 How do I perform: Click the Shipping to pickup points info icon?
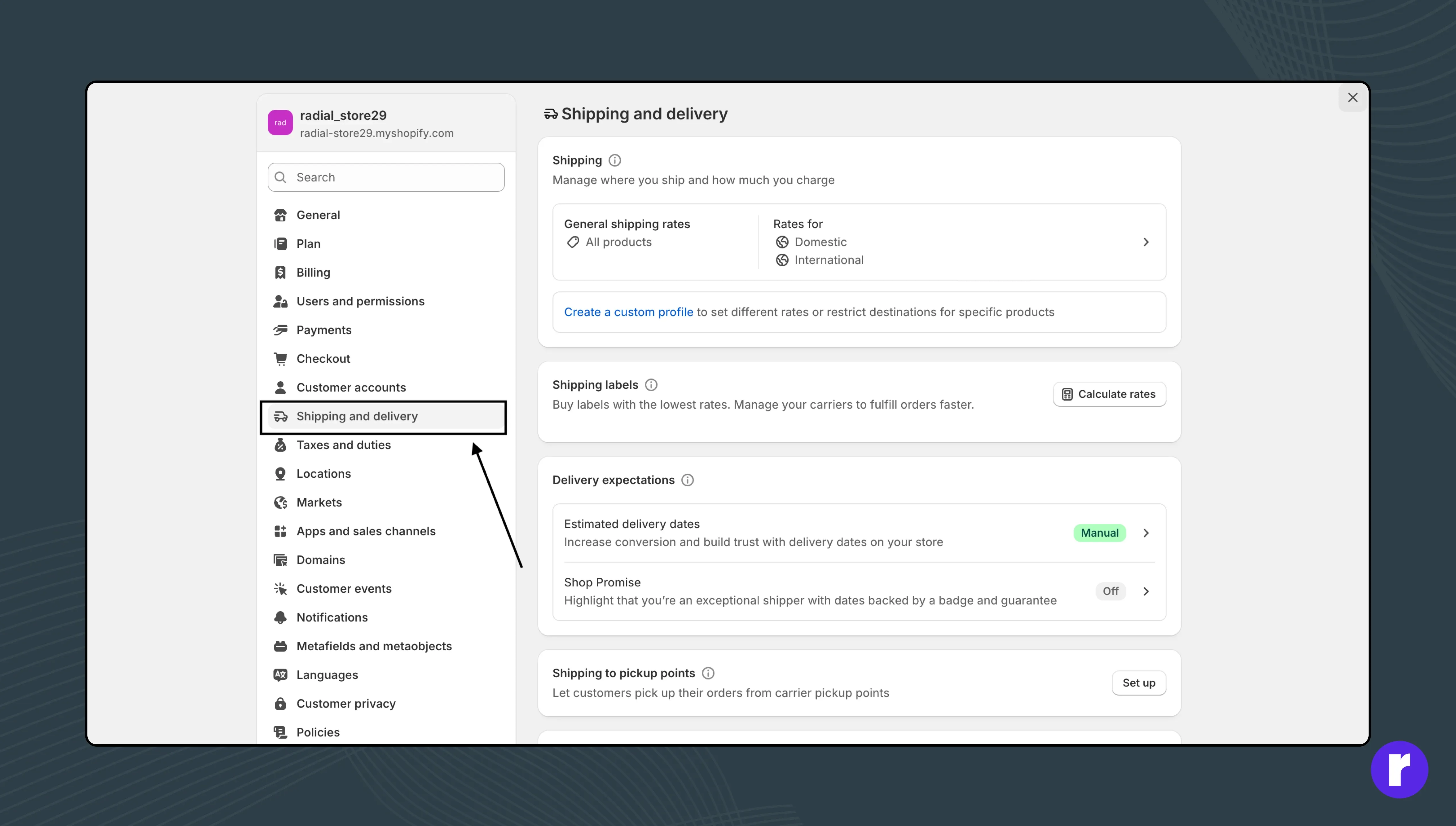point(708,673)
